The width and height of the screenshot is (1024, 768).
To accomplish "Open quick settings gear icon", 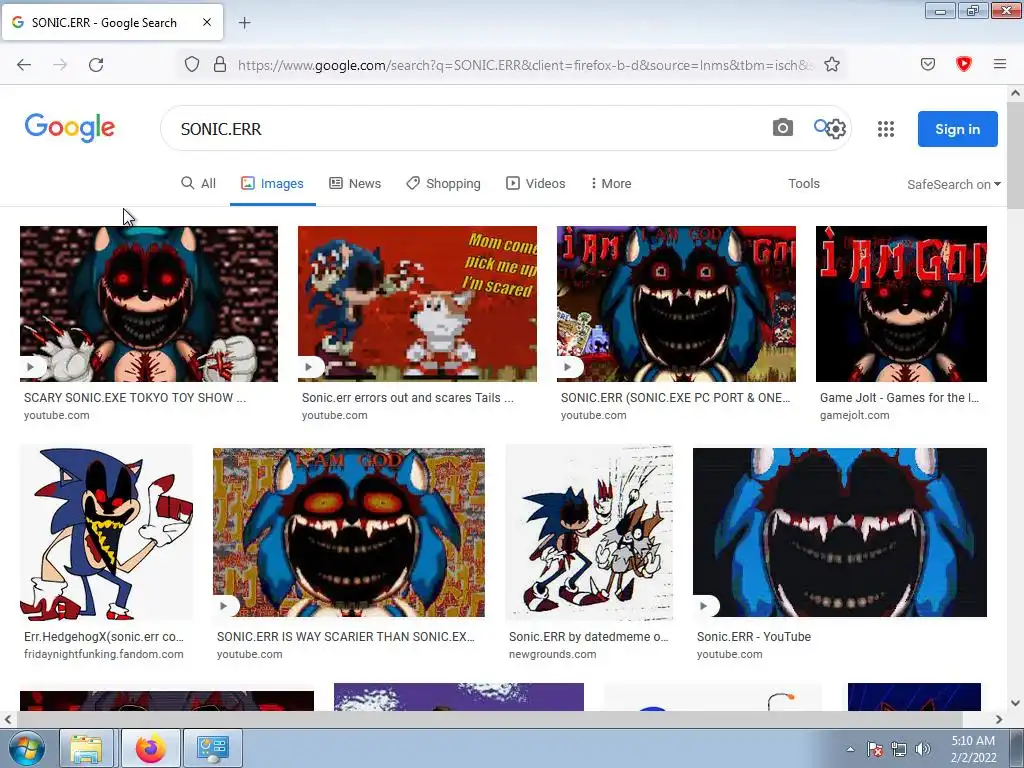I will 835,129.
